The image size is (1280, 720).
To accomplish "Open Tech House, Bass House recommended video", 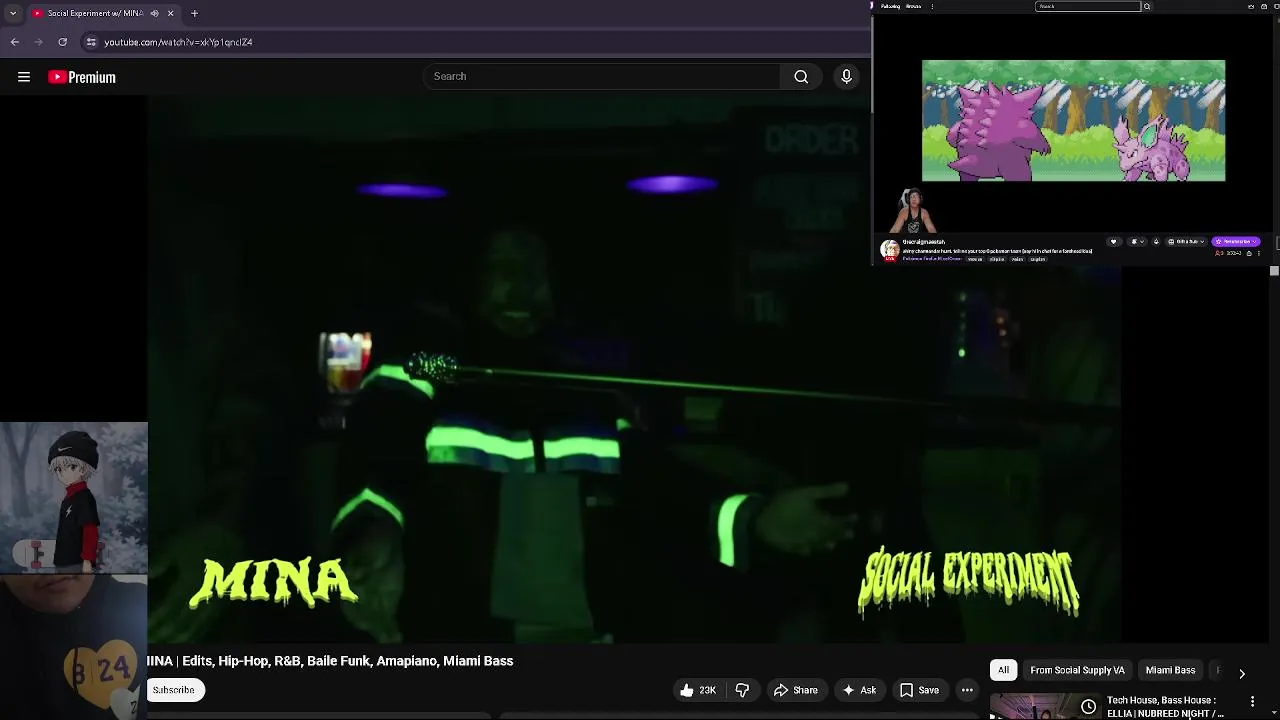I will [x=1165, y=707].
